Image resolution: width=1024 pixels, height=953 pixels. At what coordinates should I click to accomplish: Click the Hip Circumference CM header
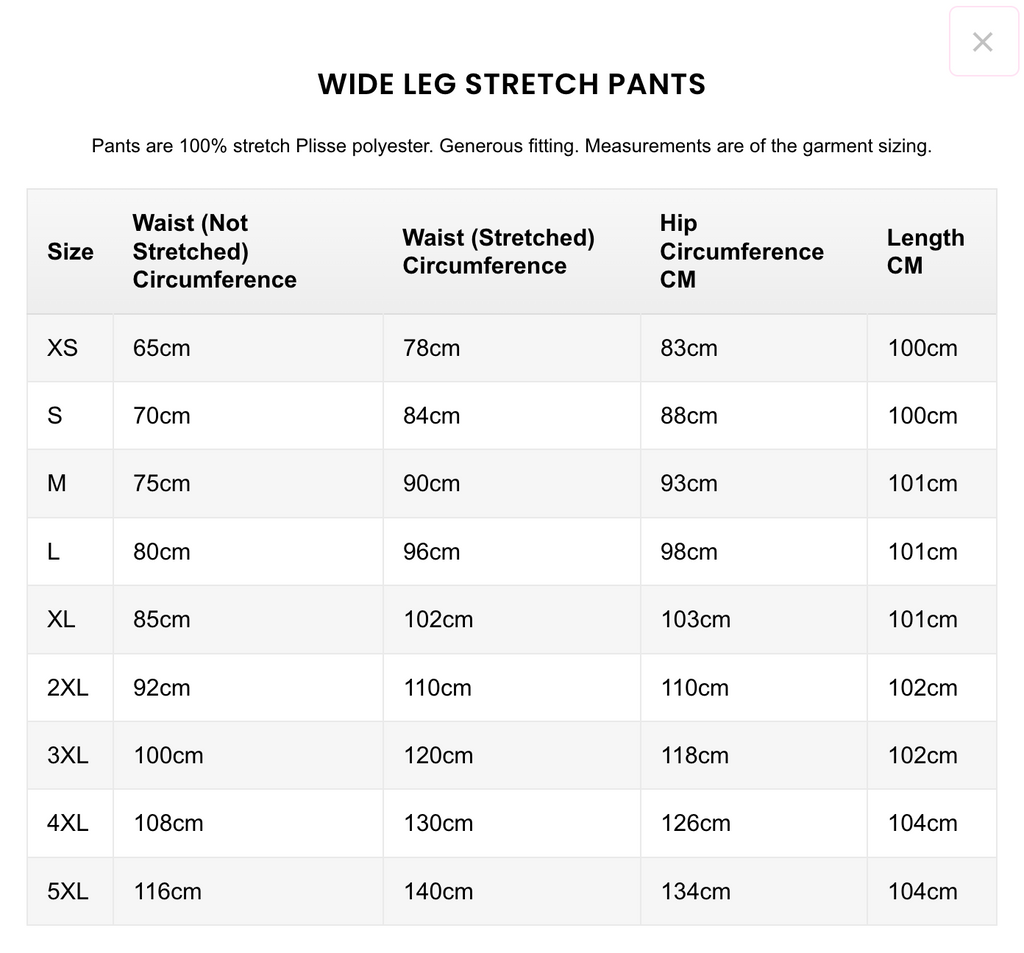[x=741, y=251]
